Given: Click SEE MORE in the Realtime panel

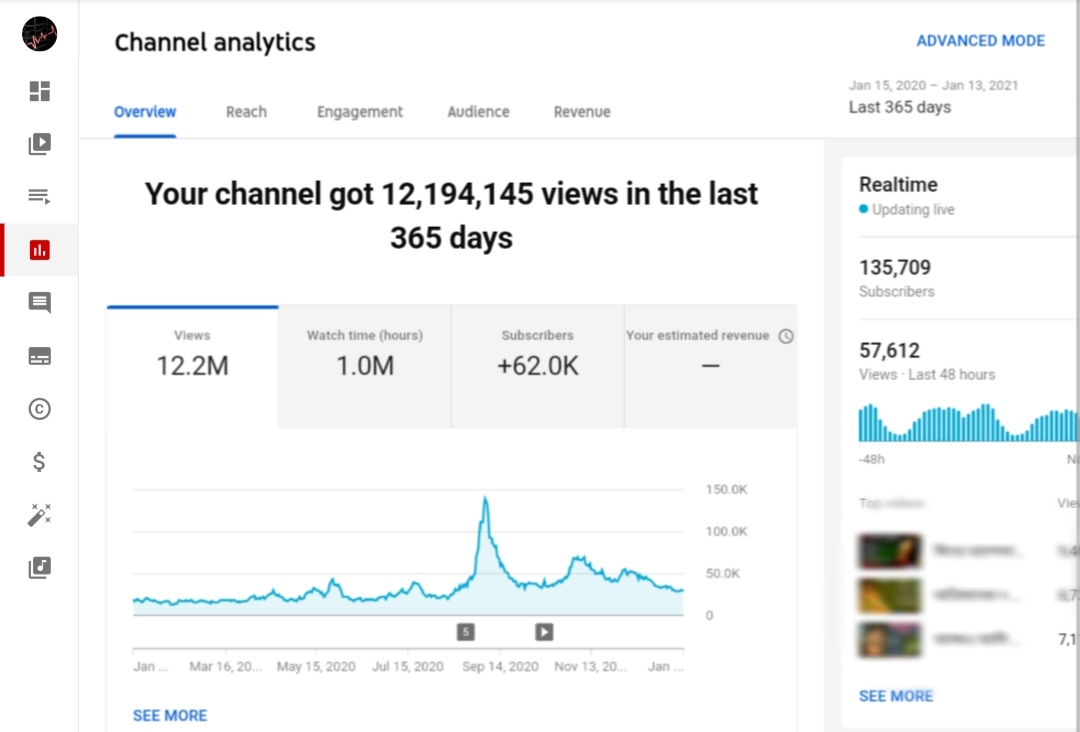Looking at the screenshot, I should pyautogui.click(x=895, y=696).
